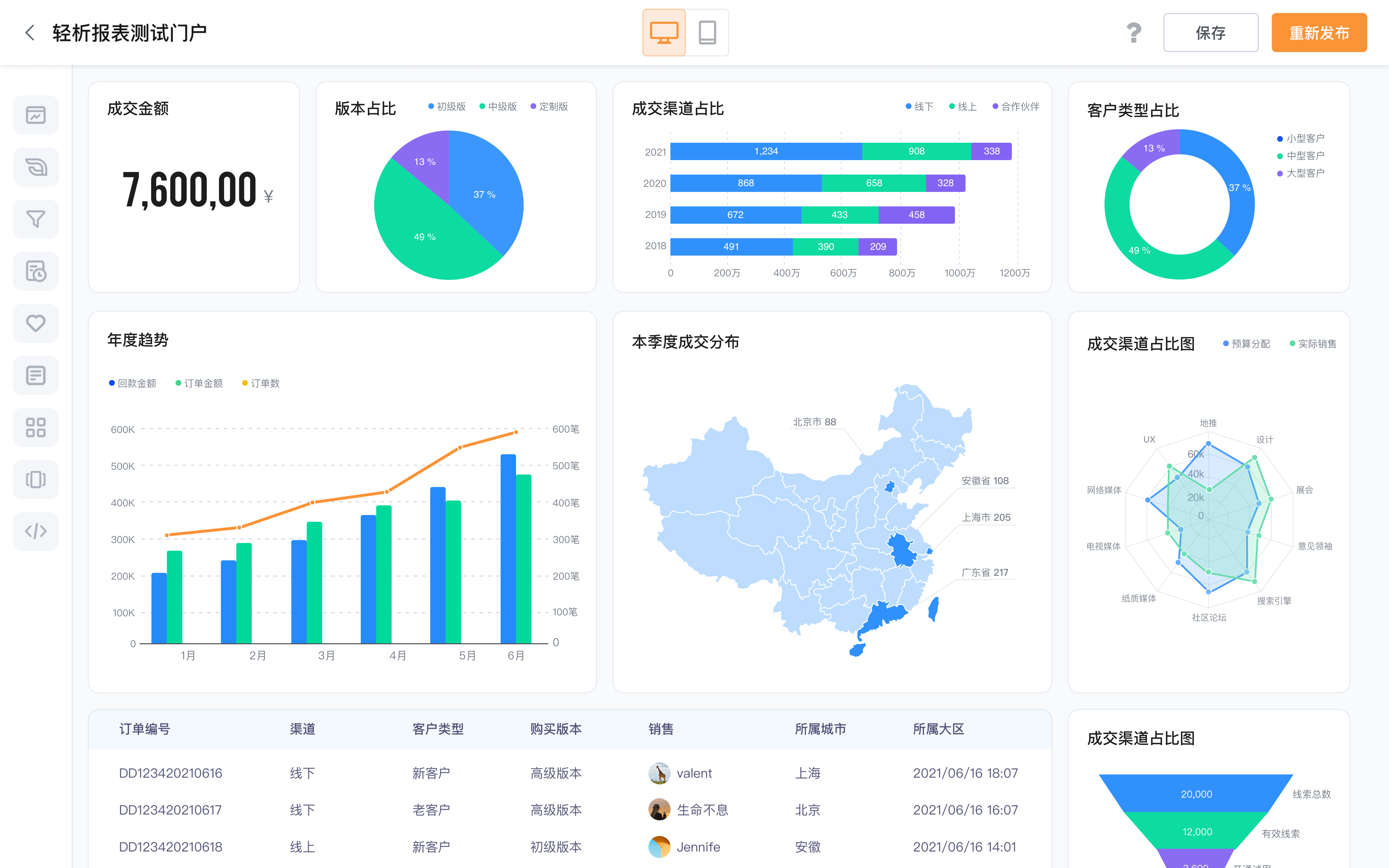Screen dimensions: 1389x868
Task: Click 广东省 217 label on map
Action: [985, 572]
